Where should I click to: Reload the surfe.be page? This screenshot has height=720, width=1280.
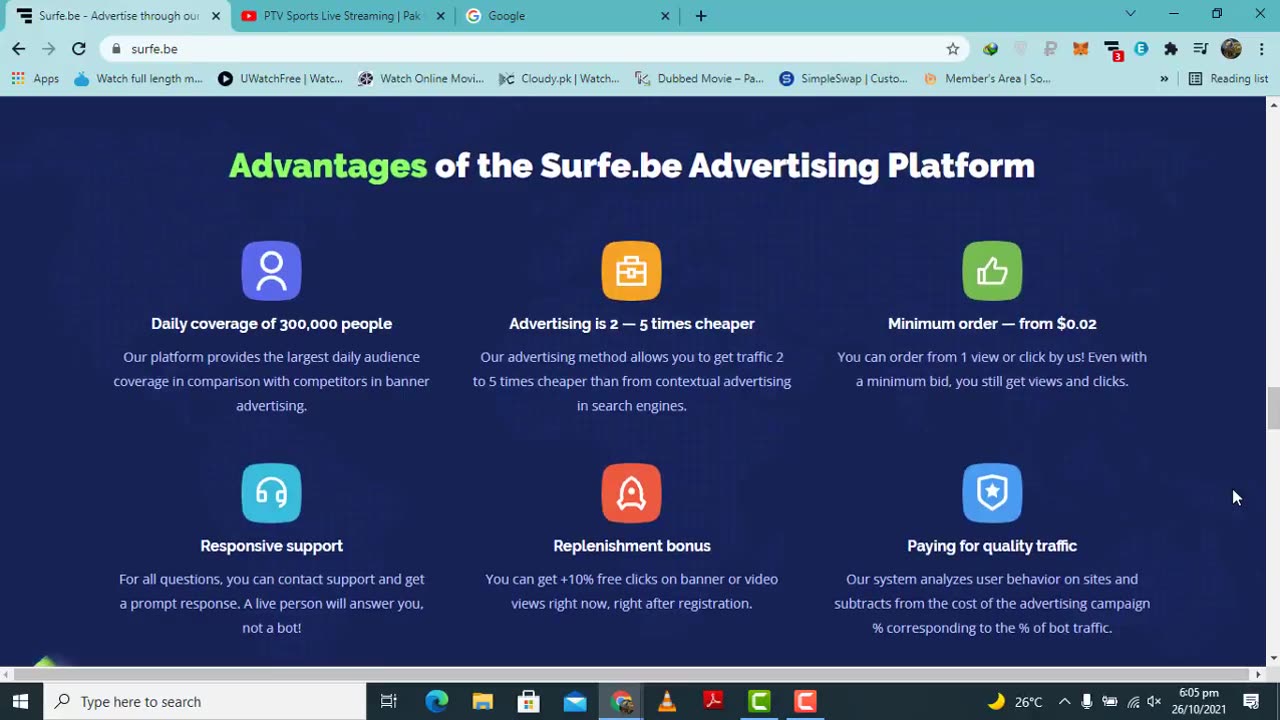pos(78,48)
